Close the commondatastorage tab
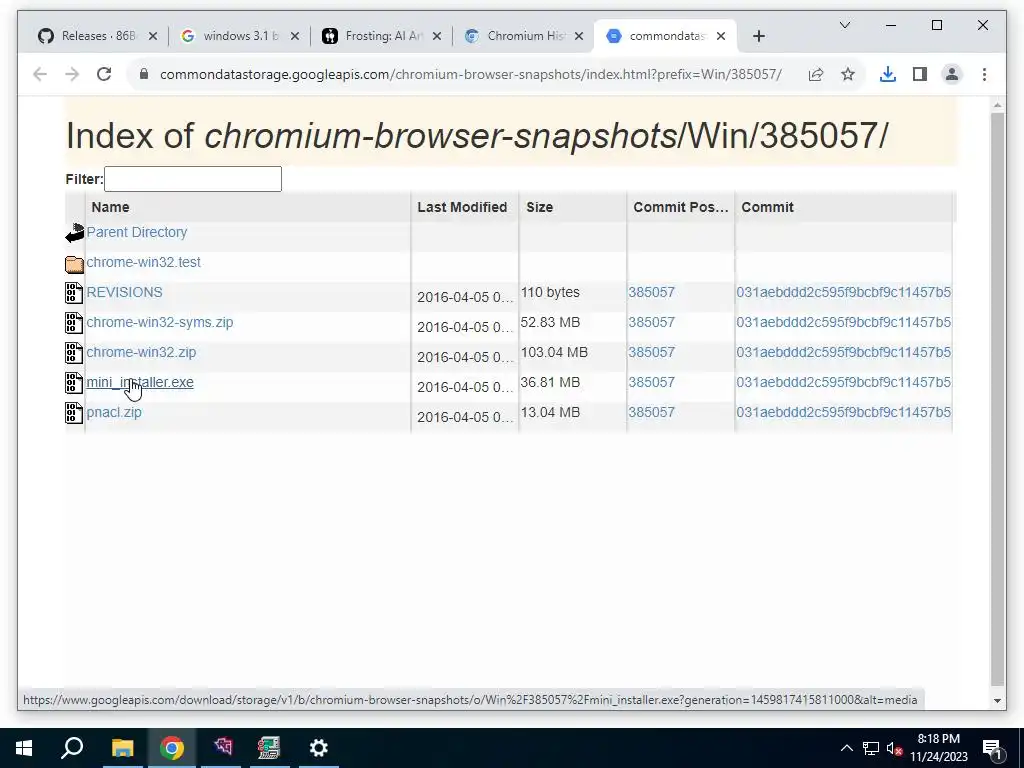 pyautogui.click(x=721, y=37)
